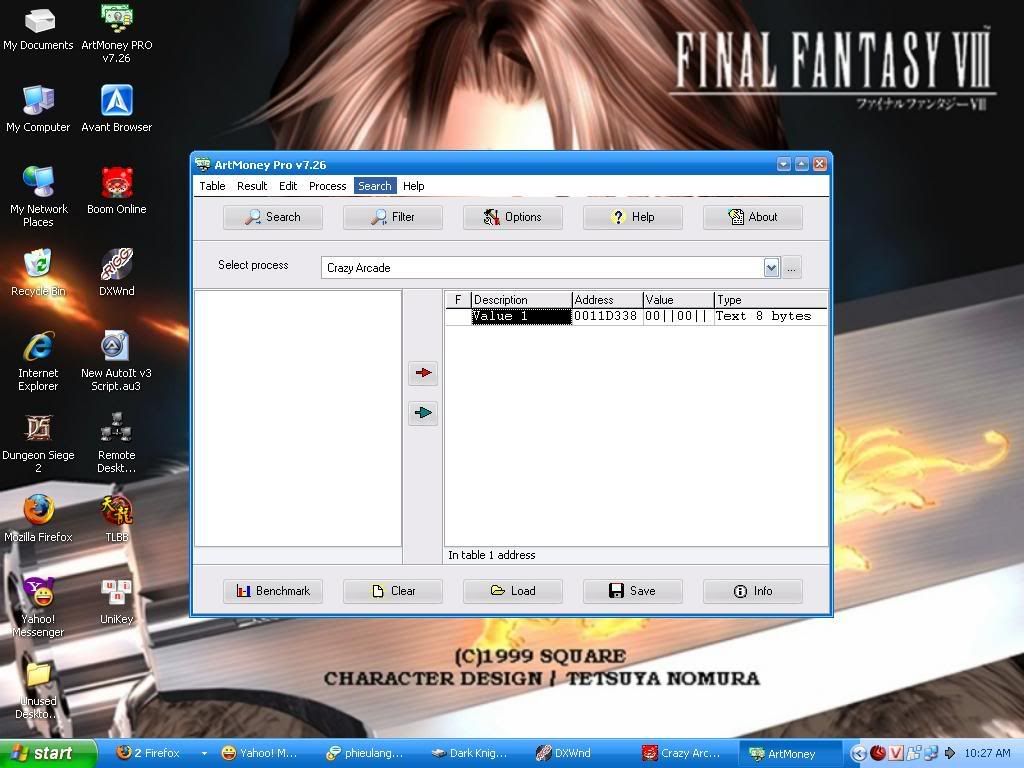This screenshot has width=1024, height=768.
Task: Click the red arrow transfer button in ArtMoney
Action: 423,373
